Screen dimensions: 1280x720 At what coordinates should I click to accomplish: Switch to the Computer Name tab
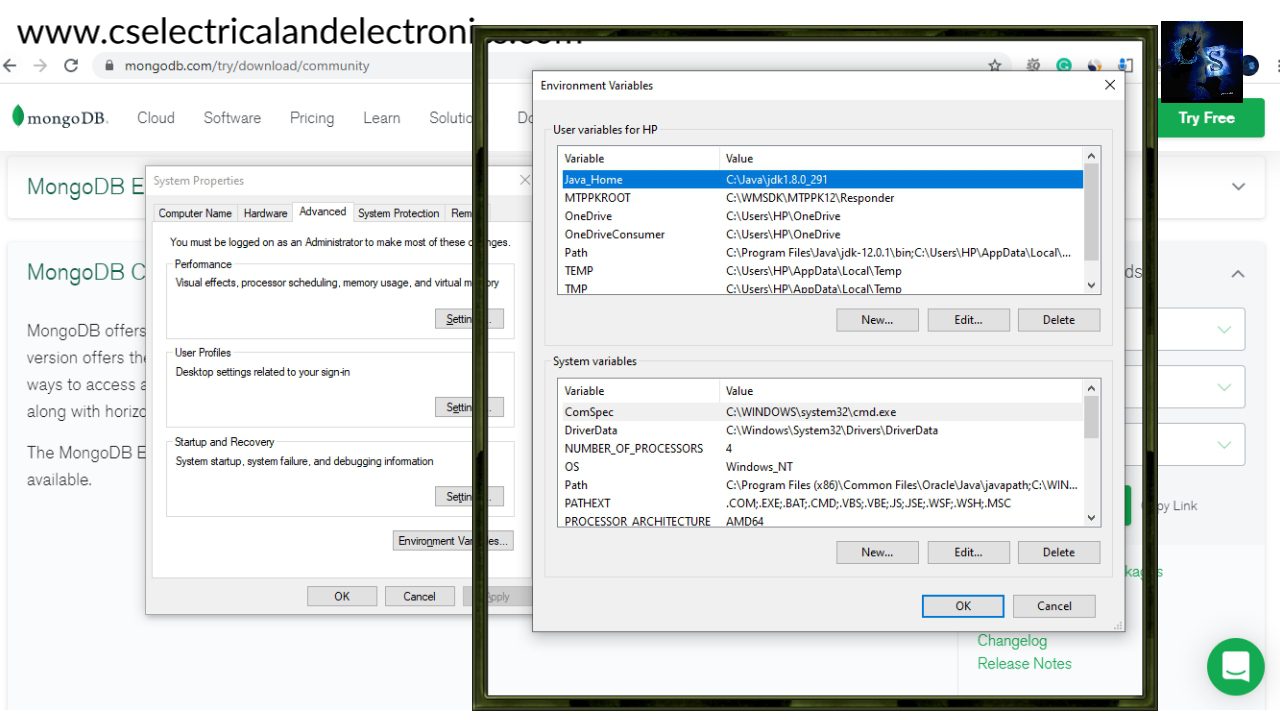195,213
